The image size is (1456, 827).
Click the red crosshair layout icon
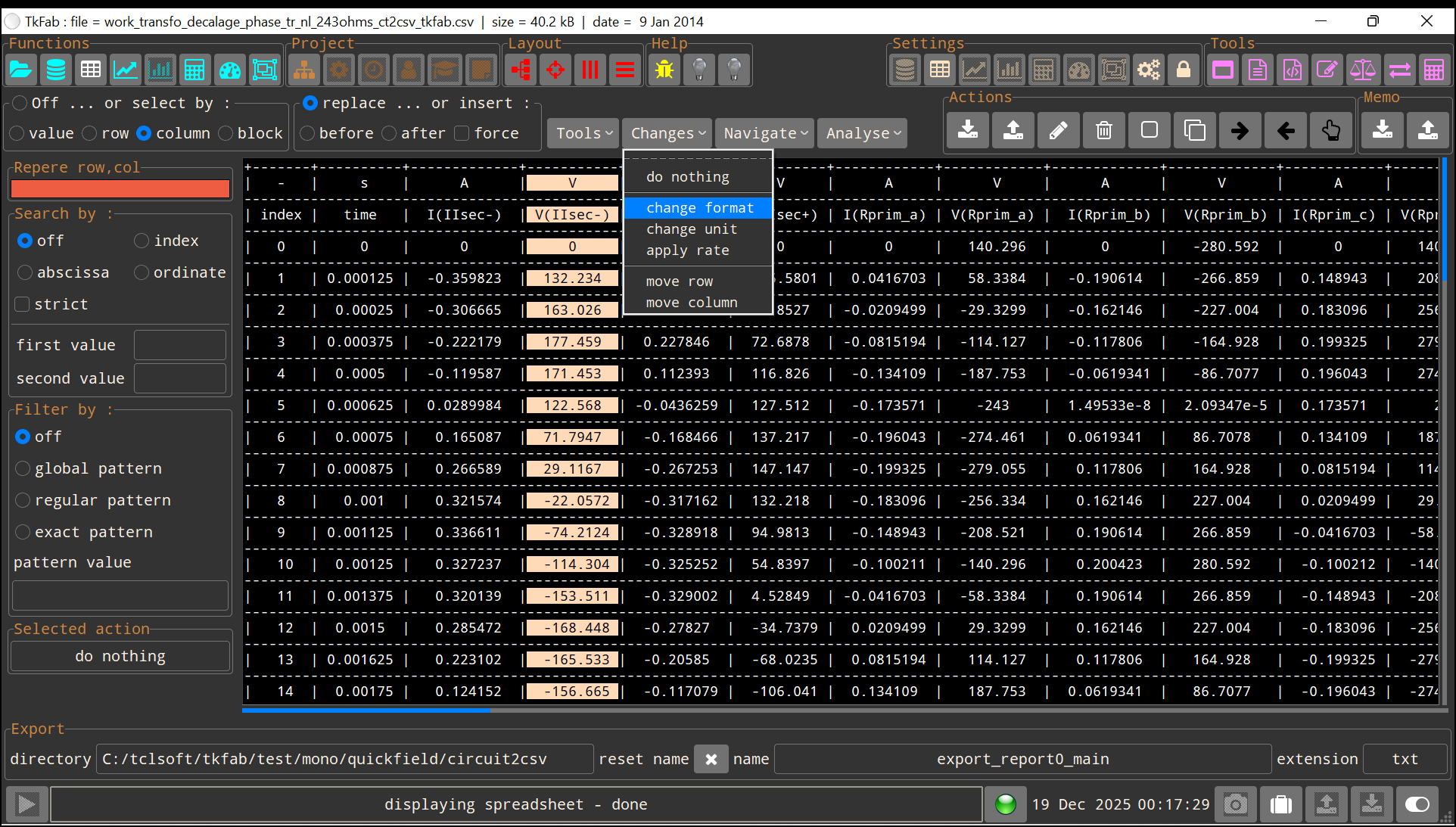[555, 70]
